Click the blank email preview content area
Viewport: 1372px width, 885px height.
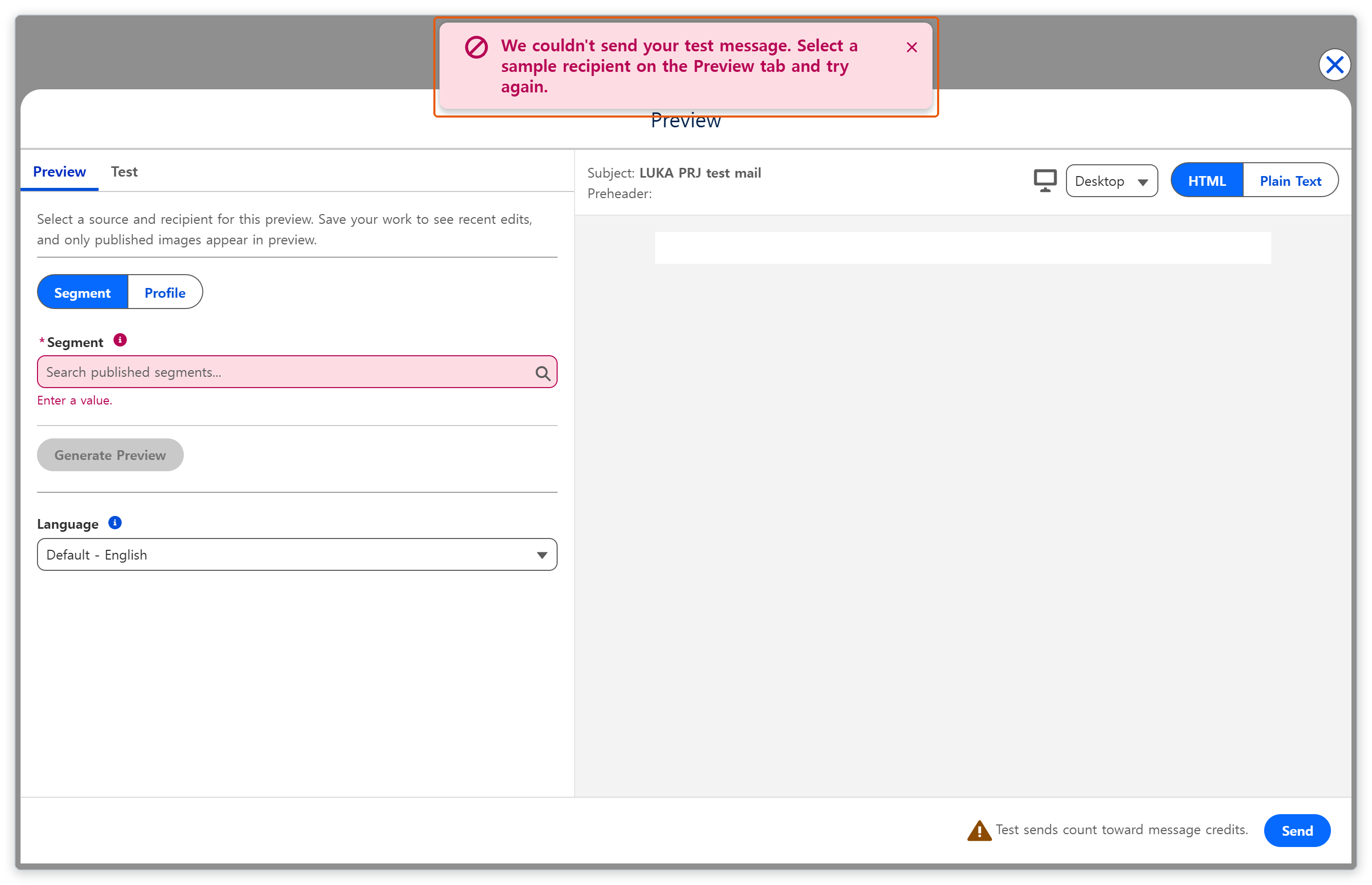coord(963,247)
